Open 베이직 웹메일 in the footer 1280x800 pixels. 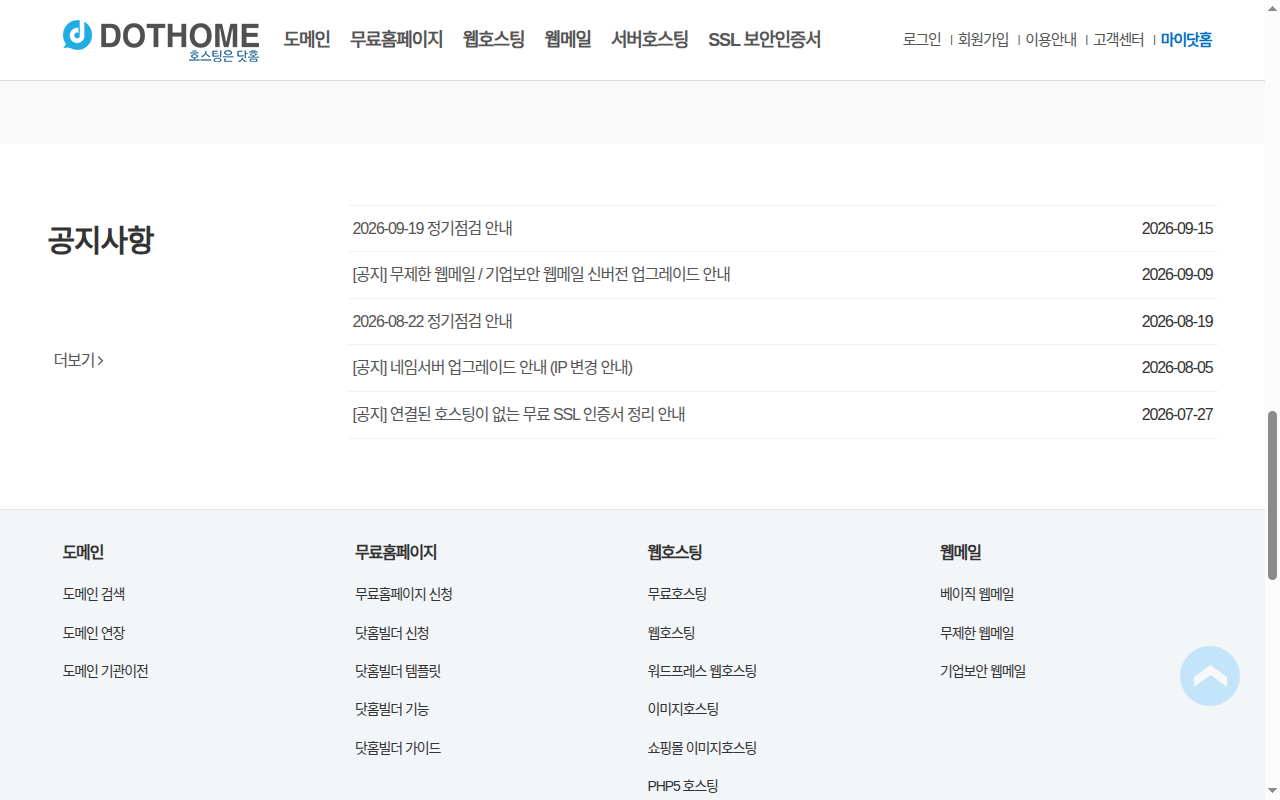pyautogui.click(x=977, y=594)
